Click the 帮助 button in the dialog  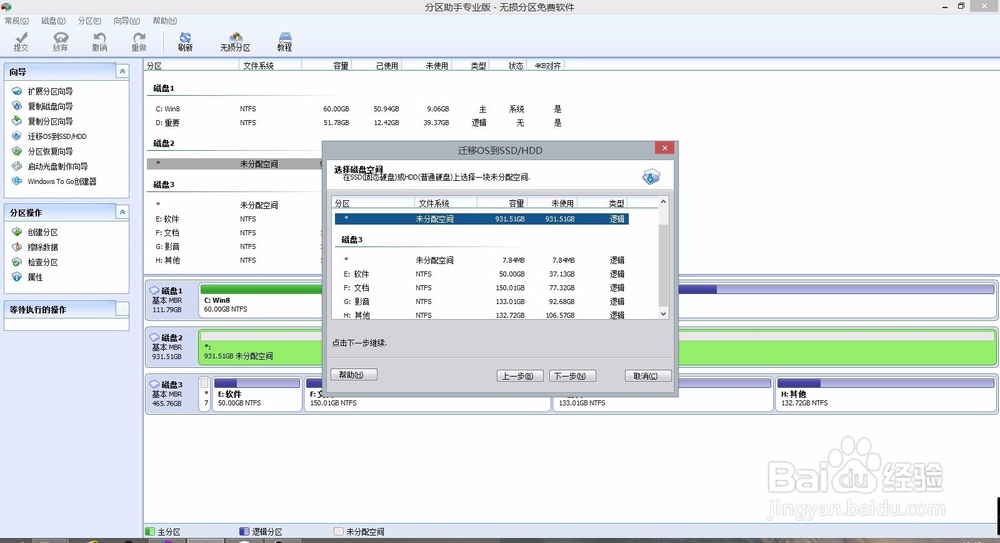[354, 375]
